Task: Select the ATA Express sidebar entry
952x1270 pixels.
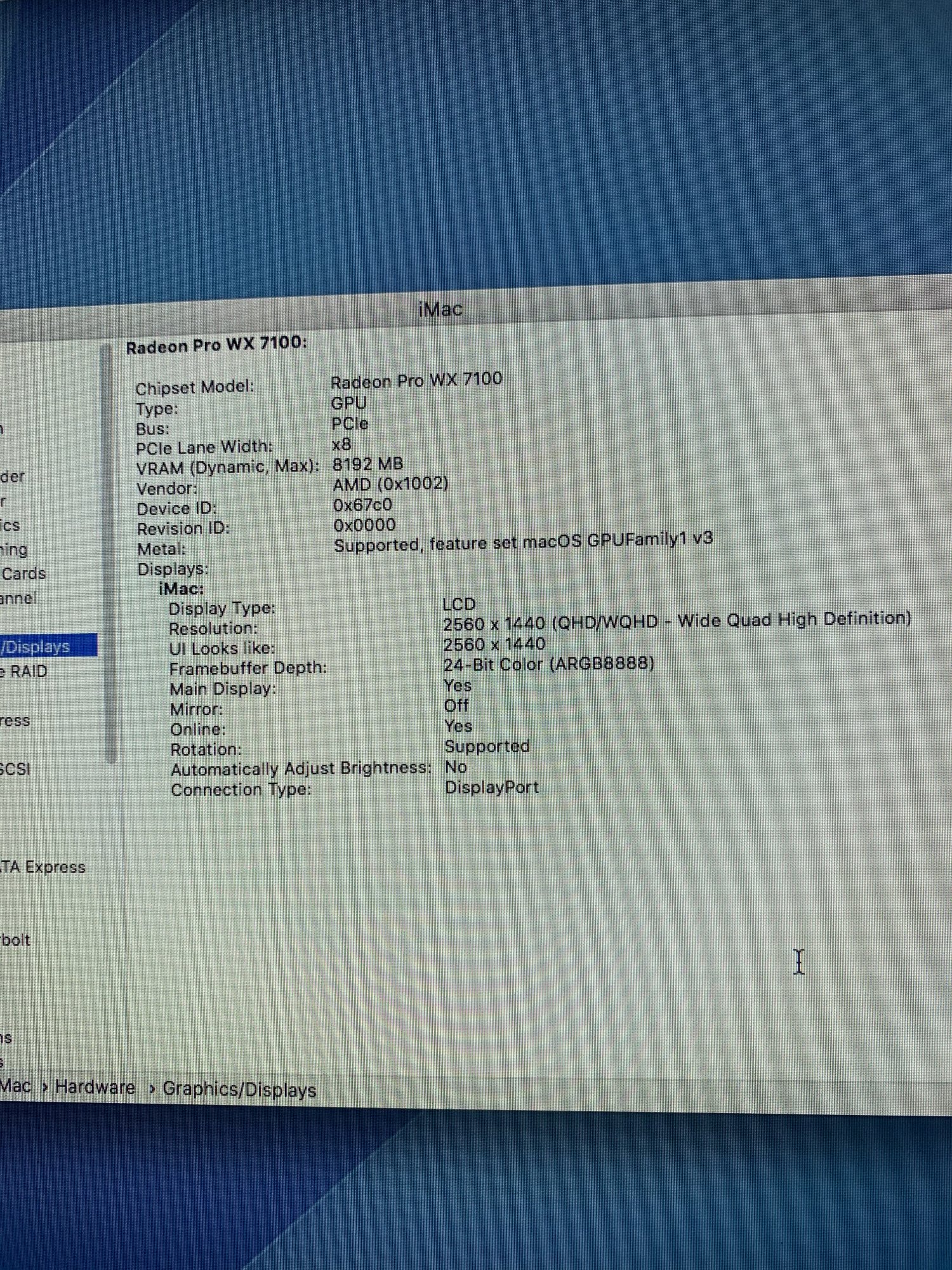Action: tap(43, 867)
